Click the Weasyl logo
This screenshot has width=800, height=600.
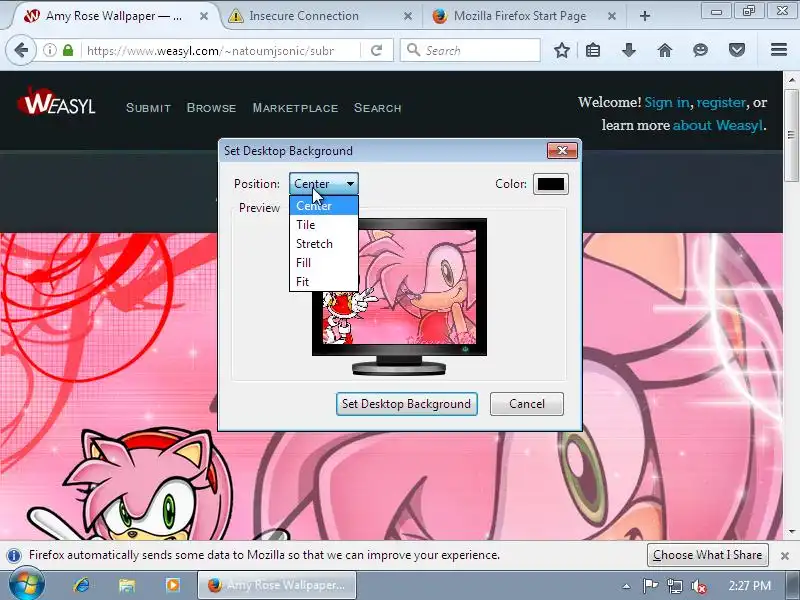tap(56, 101)
